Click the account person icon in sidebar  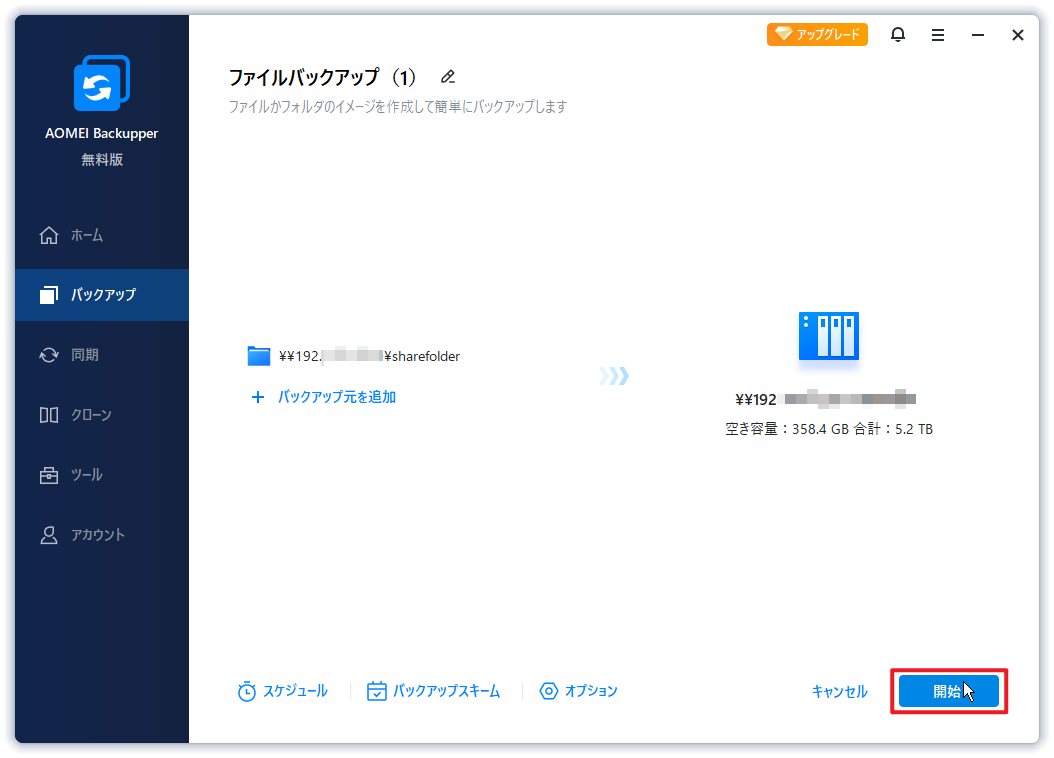click(48, 535)
